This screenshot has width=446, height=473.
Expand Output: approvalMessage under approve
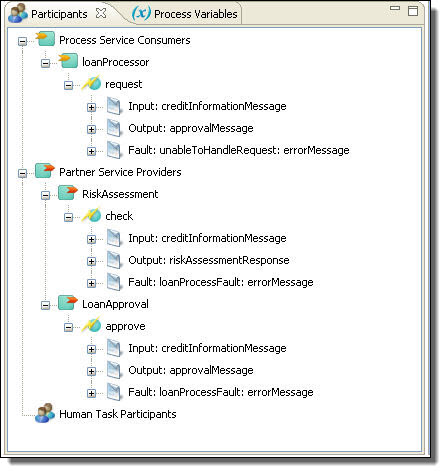pos(91,371)
